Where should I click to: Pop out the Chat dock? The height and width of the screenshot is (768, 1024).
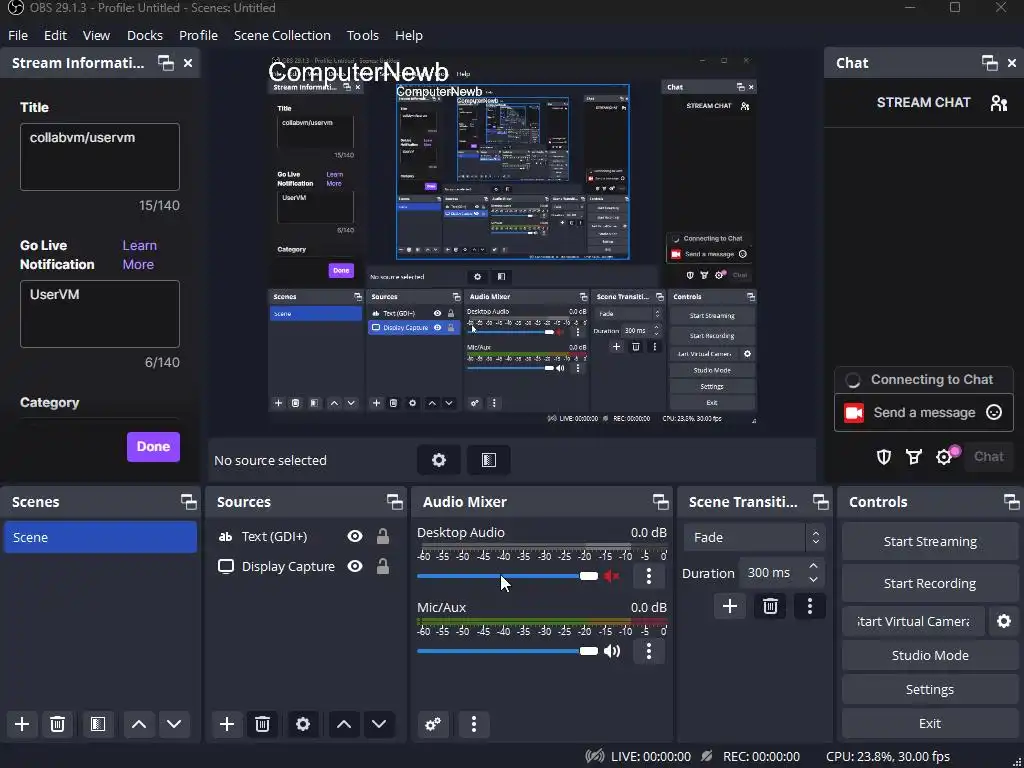[x=989, y=63]
